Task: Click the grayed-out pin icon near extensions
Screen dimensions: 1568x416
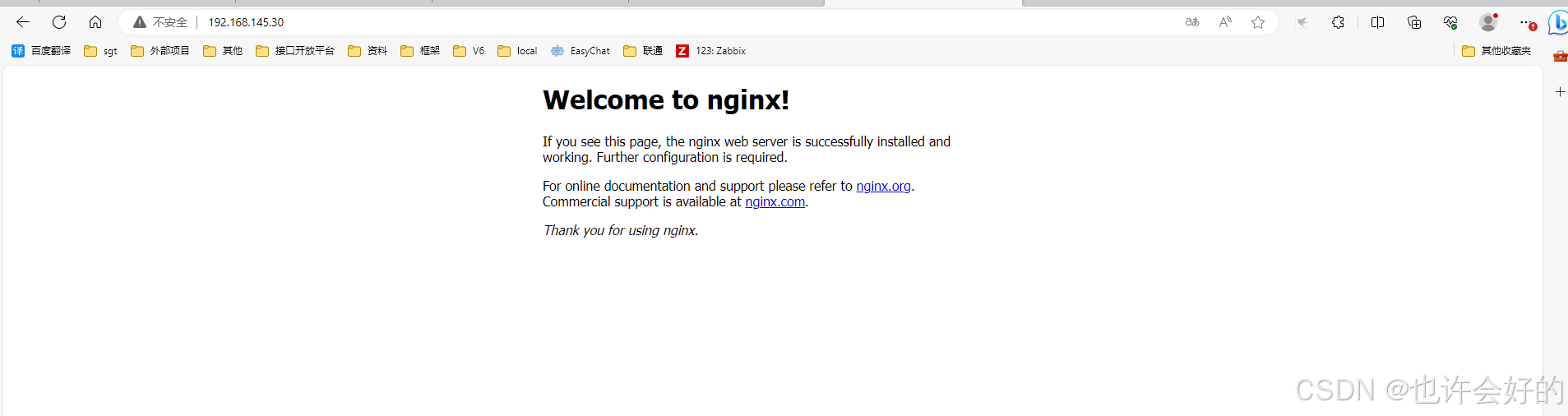Action: (x=1302, y=22)
